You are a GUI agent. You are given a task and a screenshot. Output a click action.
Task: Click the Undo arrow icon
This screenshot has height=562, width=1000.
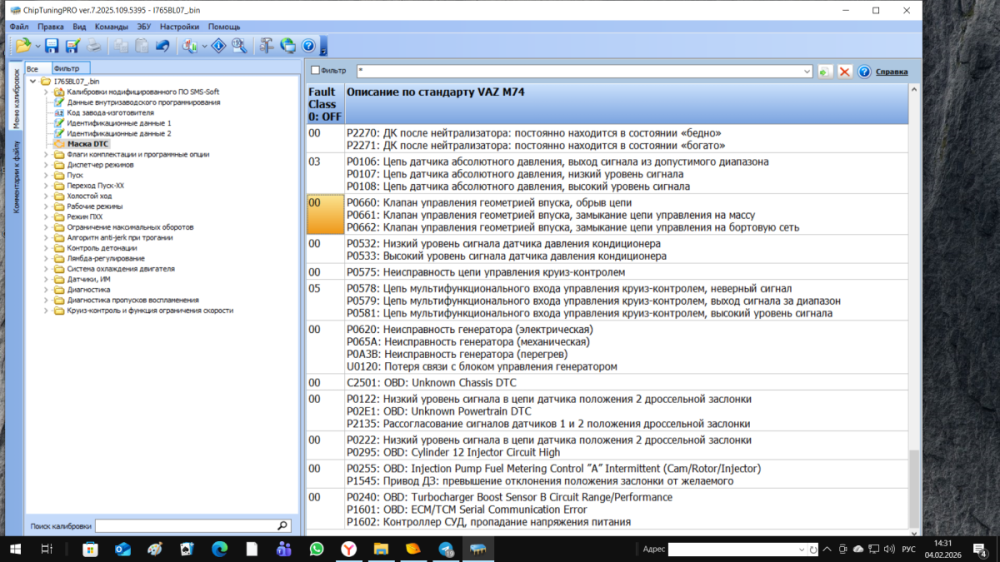click(163, 46)
